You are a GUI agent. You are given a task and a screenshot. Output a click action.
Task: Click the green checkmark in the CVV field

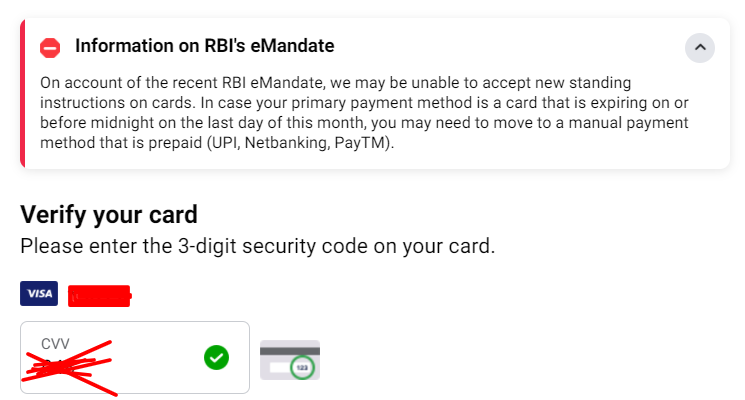coord(216,357)
